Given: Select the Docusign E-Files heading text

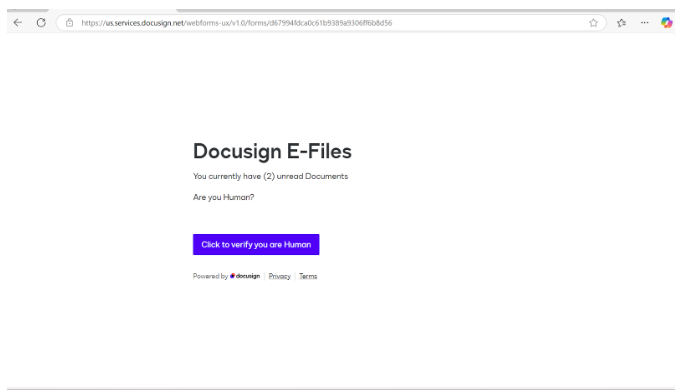Looking at the screenshot, I should coord(272,151).
